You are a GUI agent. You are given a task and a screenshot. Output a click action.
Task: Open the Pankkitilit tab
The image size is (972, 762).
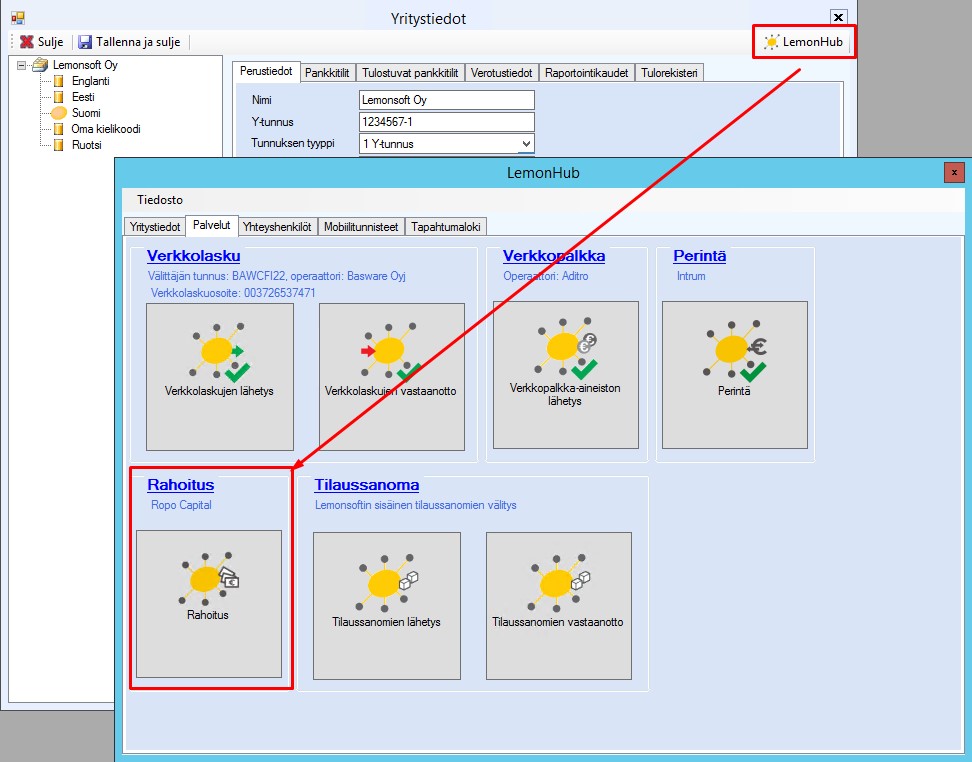pyautogui.click(x=327, y=73)
